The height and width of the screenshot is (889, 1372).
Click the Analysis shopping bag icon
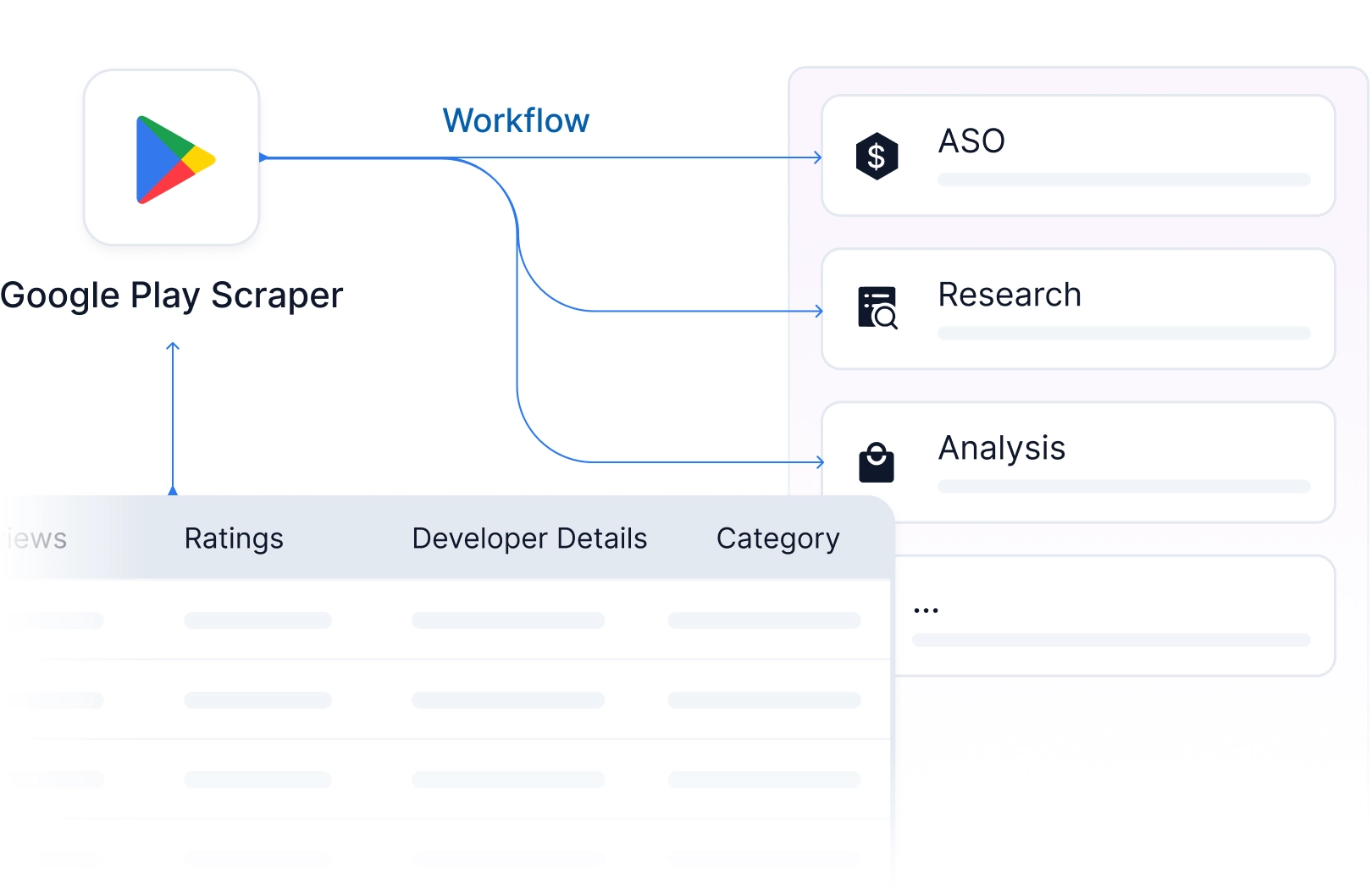point(877,462)
